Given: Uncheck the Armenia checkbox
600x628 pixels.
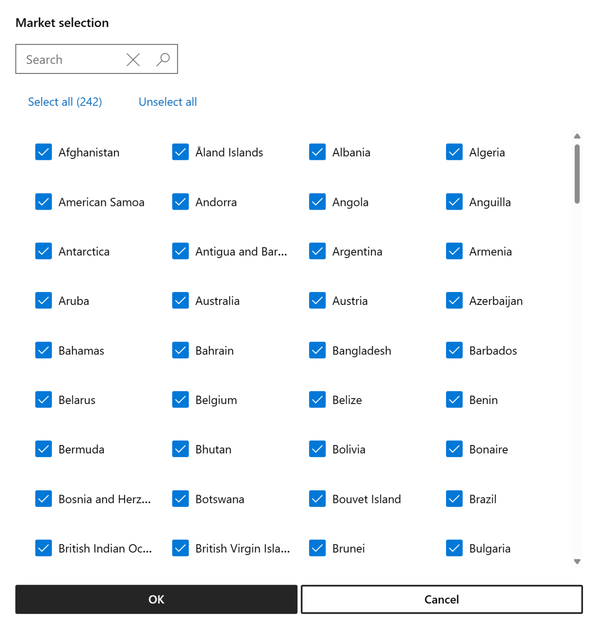Looking at the screenshot, I should pyautogui.click(x=454, y=251).
